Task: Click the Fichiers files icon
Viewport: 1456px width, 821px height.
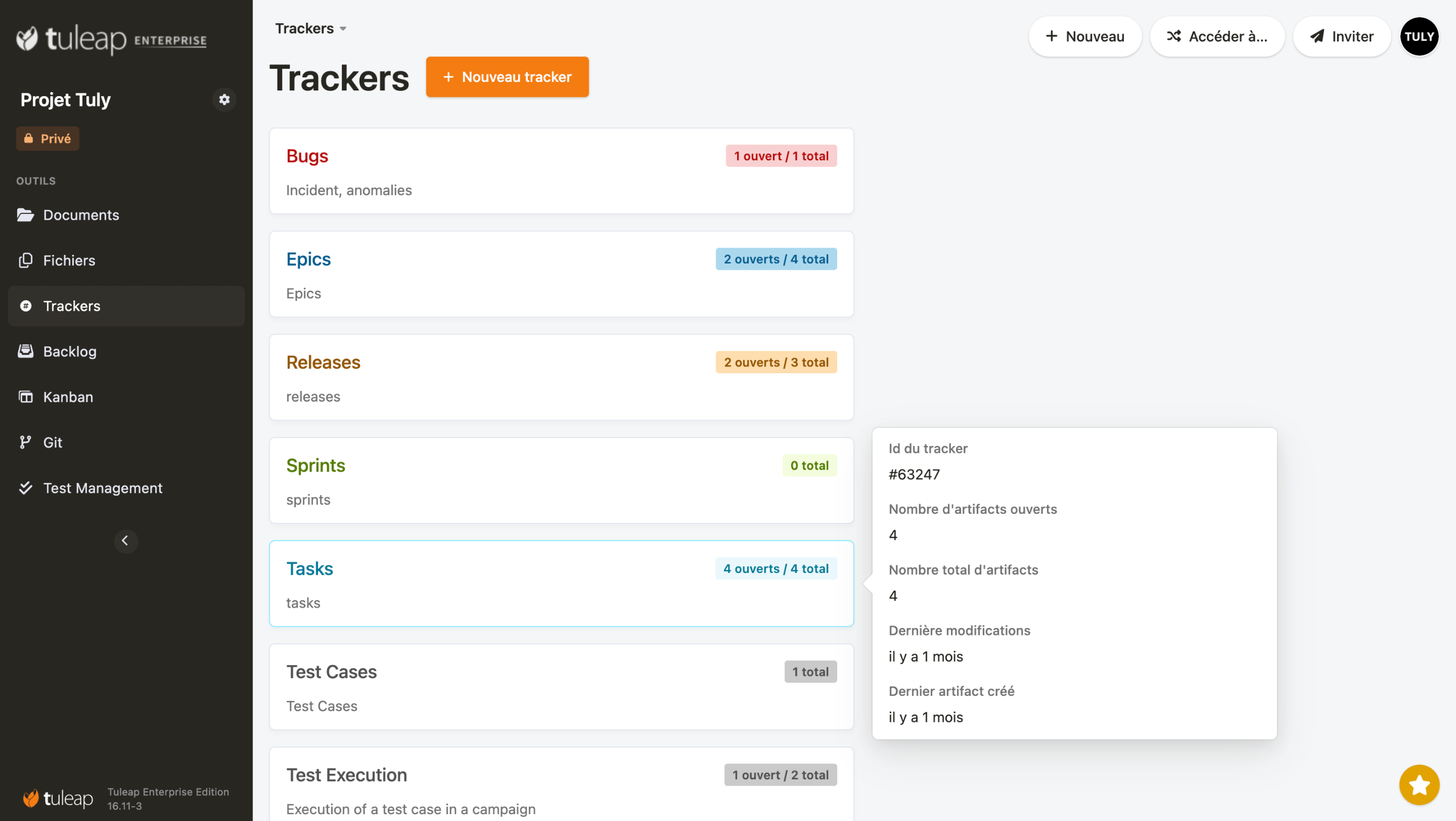Action: click(25, 261)
